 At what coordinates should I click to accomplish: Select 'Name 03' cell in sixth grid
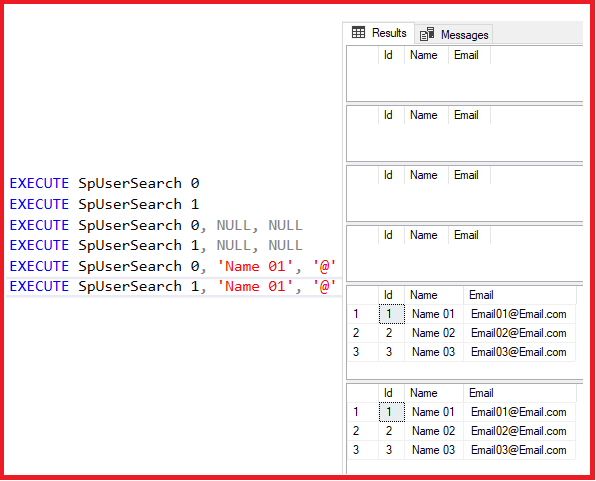click(x=434, y=450)
